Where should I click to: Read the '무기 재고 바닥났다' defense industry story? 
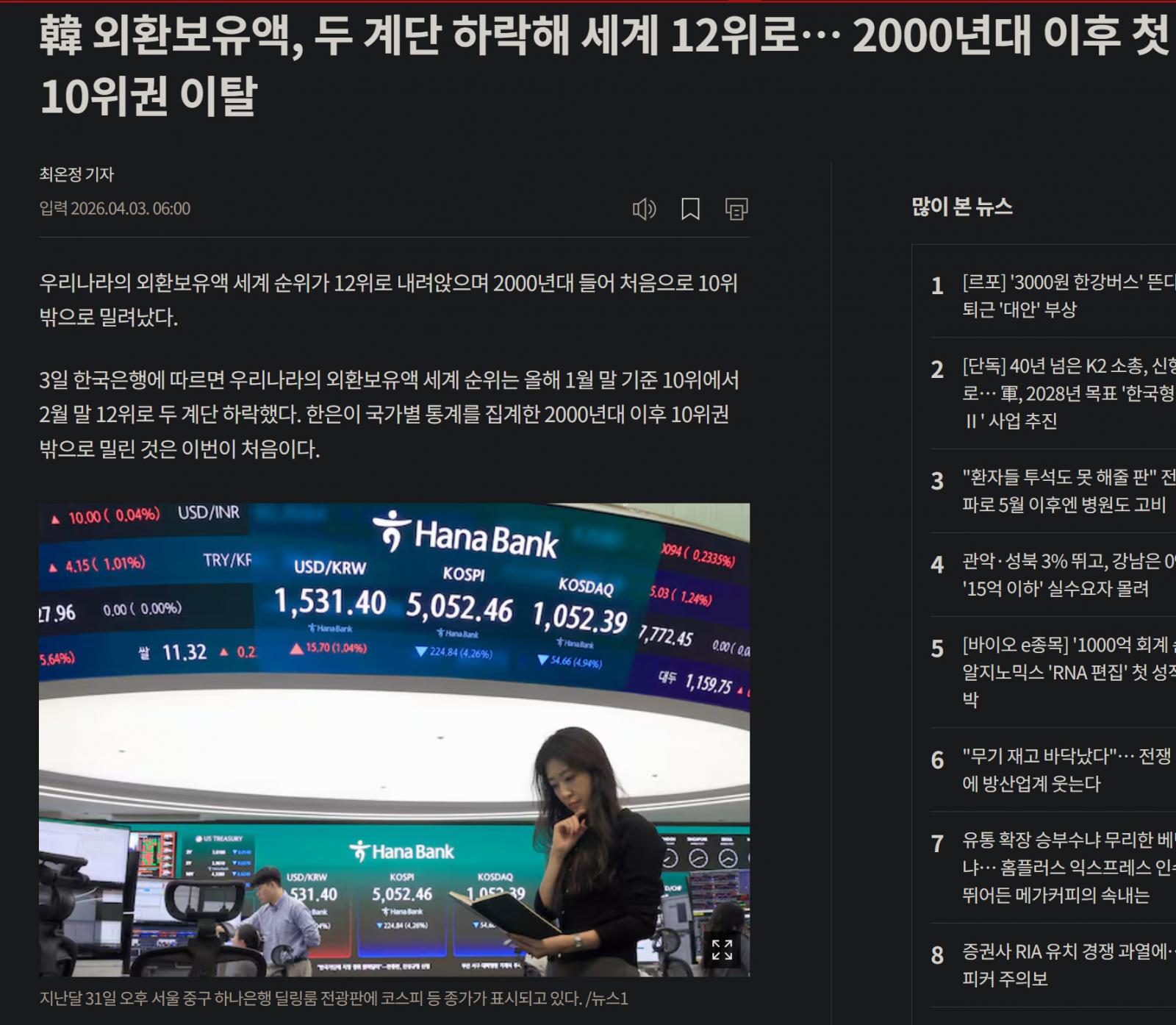[1066, 770]
